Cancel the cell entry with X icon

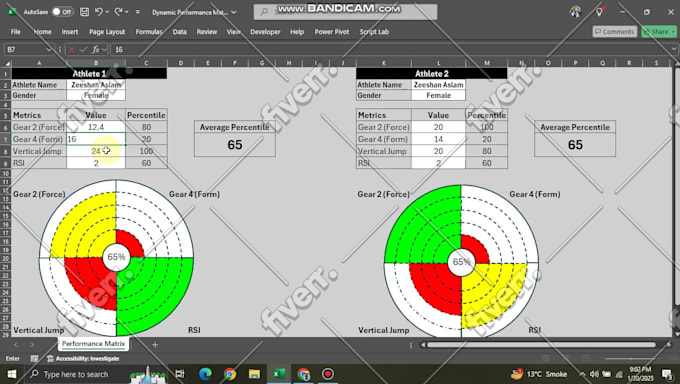pos(72,49)
